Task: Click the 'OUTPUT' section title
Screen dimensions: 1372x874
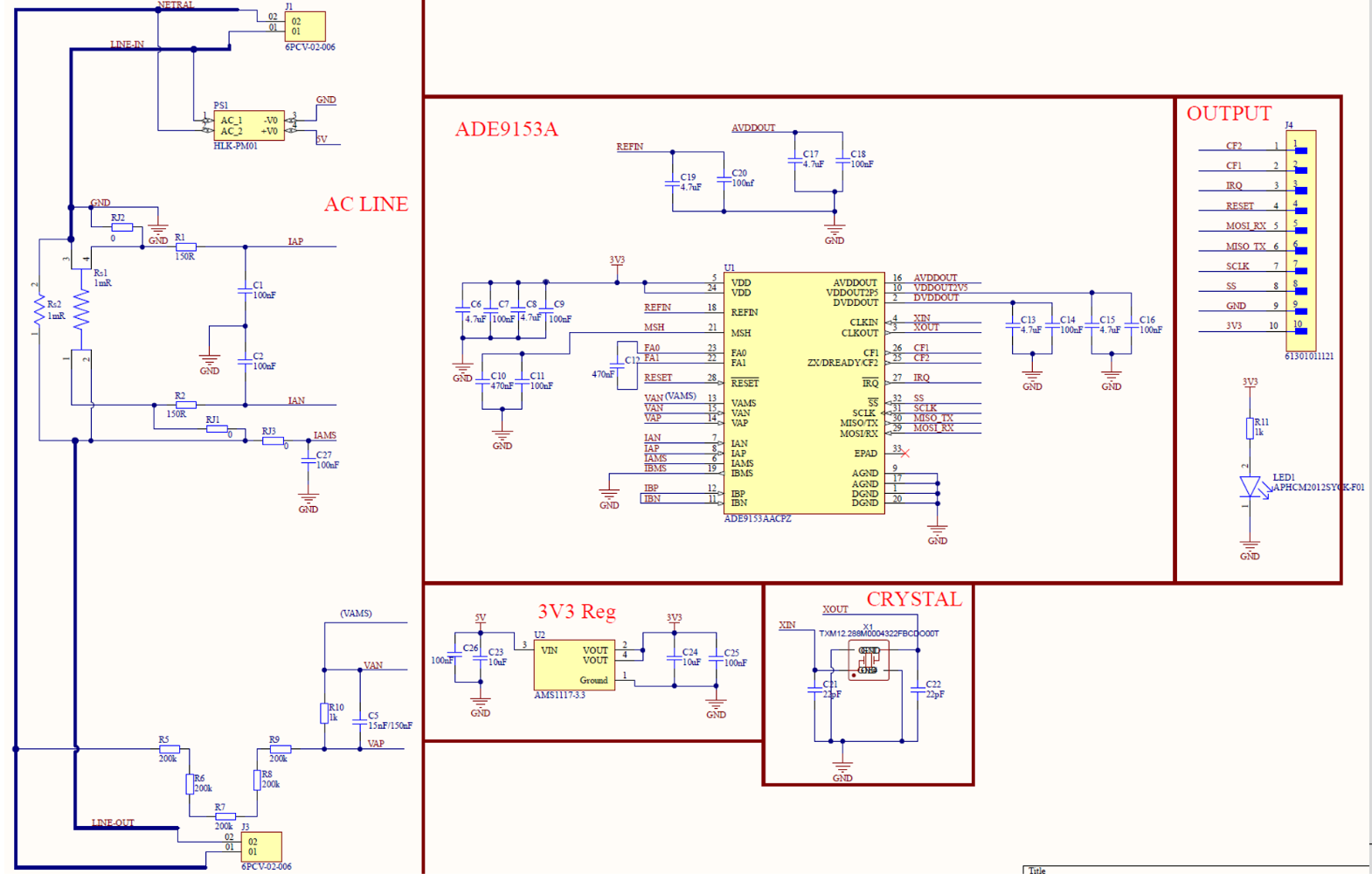Action: pos(1229,114)
